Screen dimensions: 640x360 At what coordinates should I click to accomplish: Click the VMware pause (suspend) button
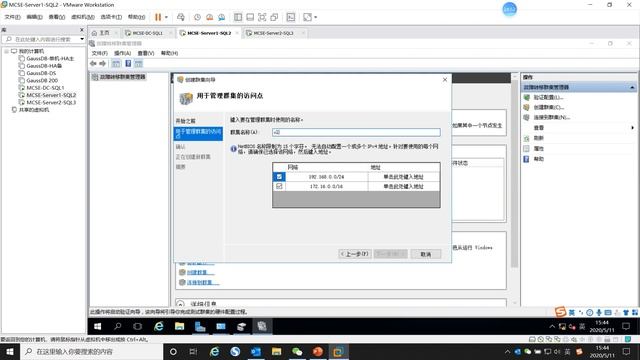pos(158,17)
